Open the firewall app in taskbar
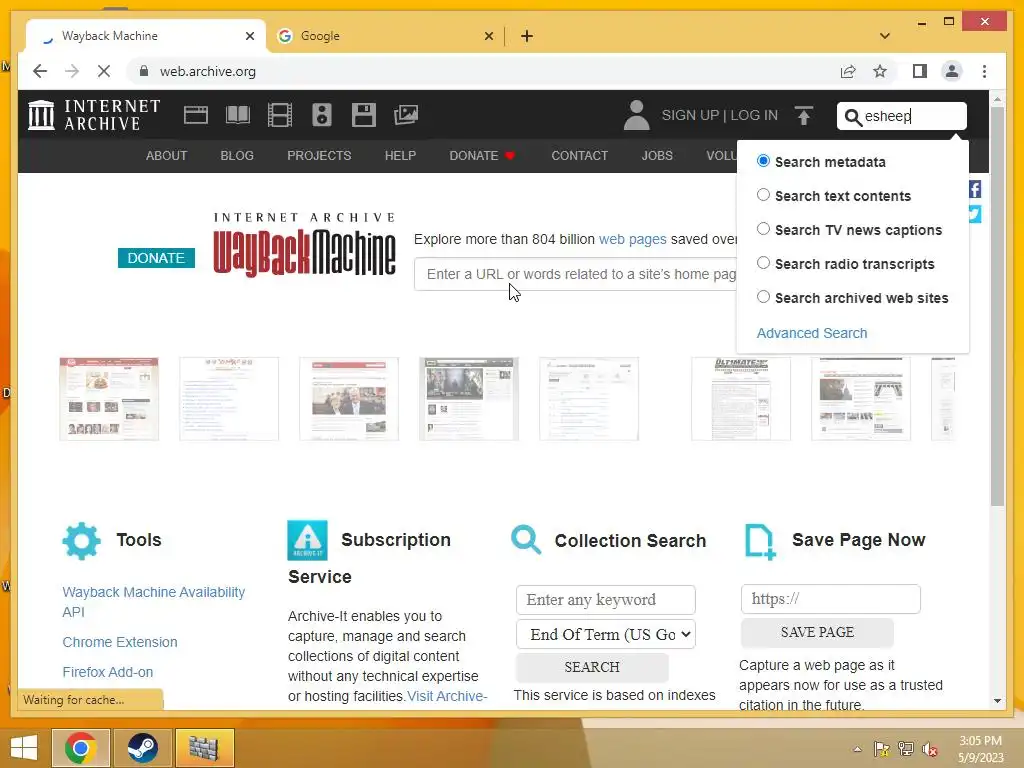 click(x=204, y=747)
